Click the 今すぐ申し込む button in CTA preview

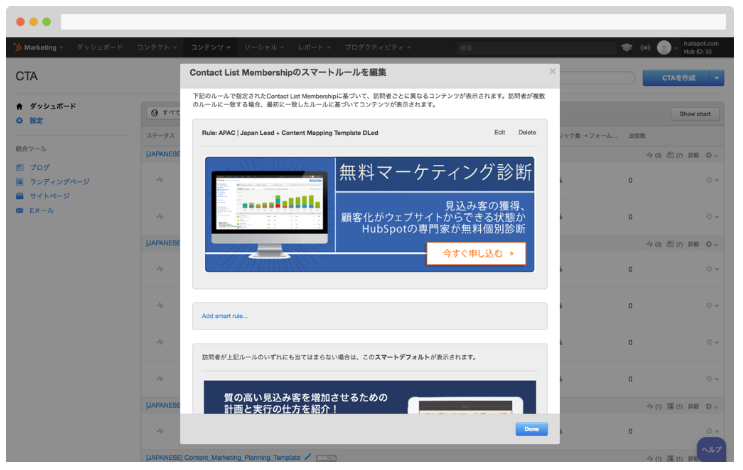pos(476,253)
